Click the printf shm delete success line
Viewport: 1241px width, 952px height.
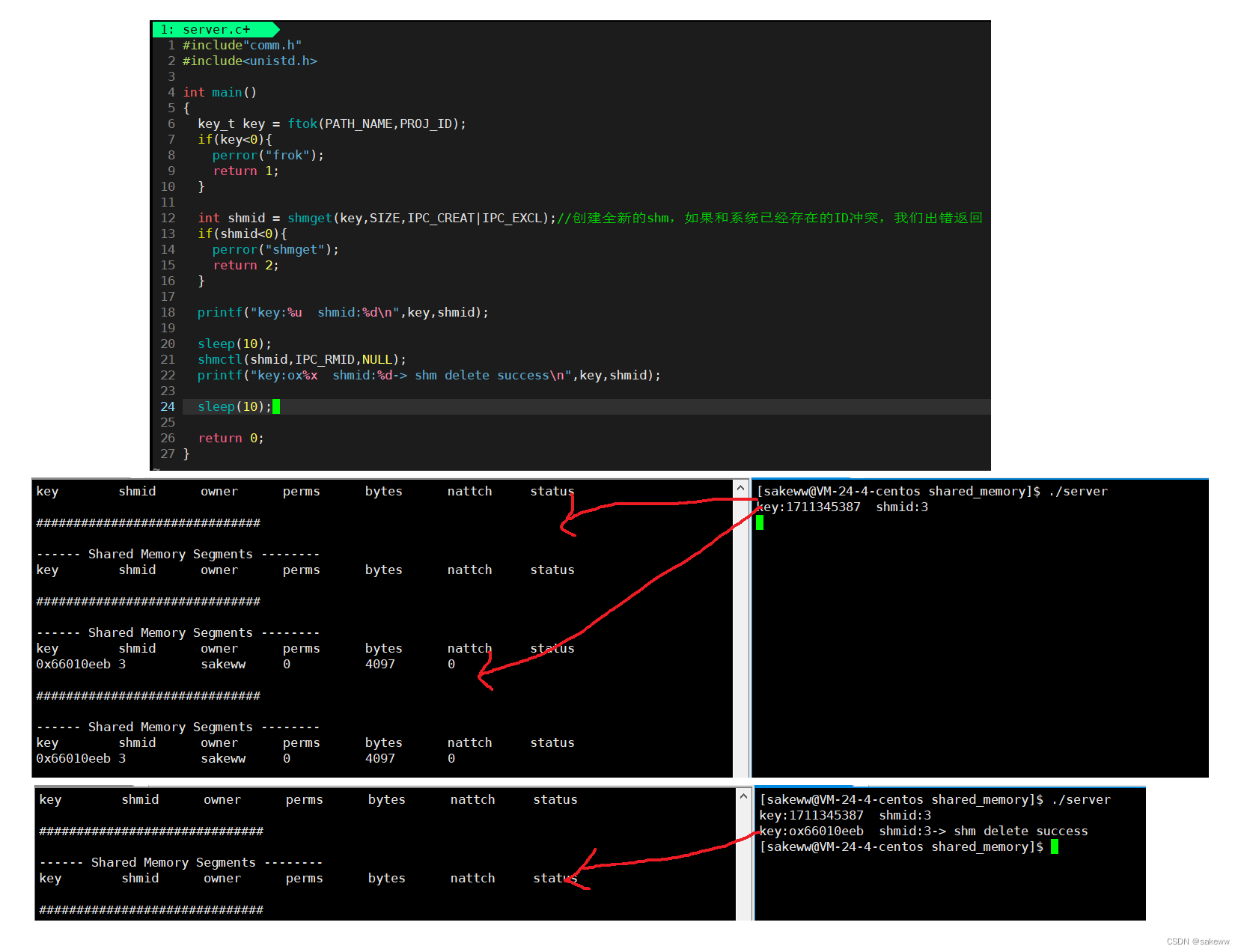click(429, 375)
